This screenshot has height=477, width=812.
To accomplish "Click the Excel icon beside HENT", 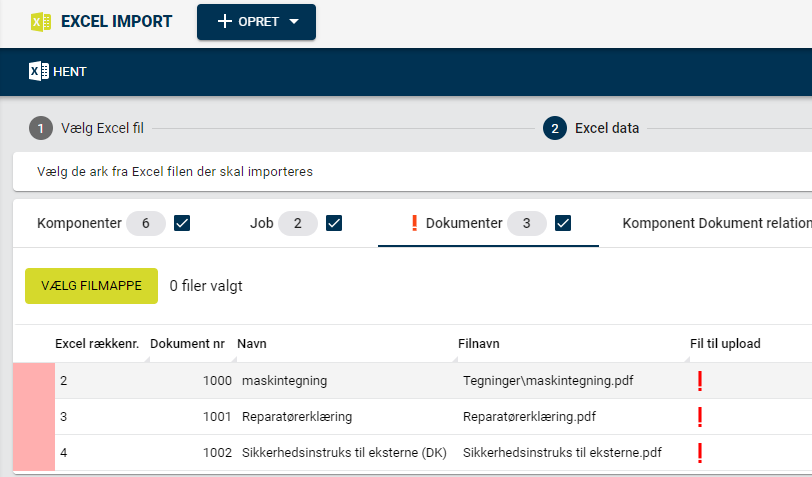I will 39,71.
